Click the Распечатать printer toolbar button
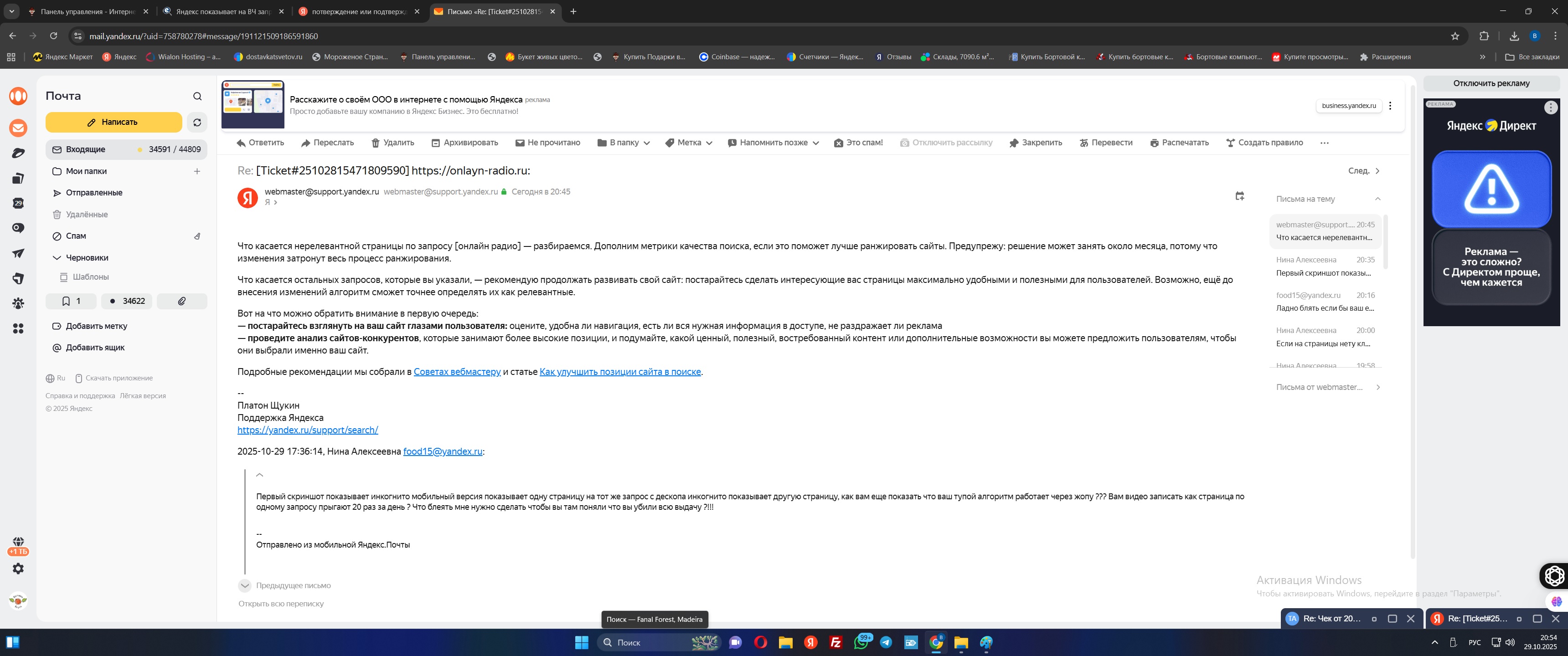Viewport: 1568px width, 656px height. coord(1179,143)
